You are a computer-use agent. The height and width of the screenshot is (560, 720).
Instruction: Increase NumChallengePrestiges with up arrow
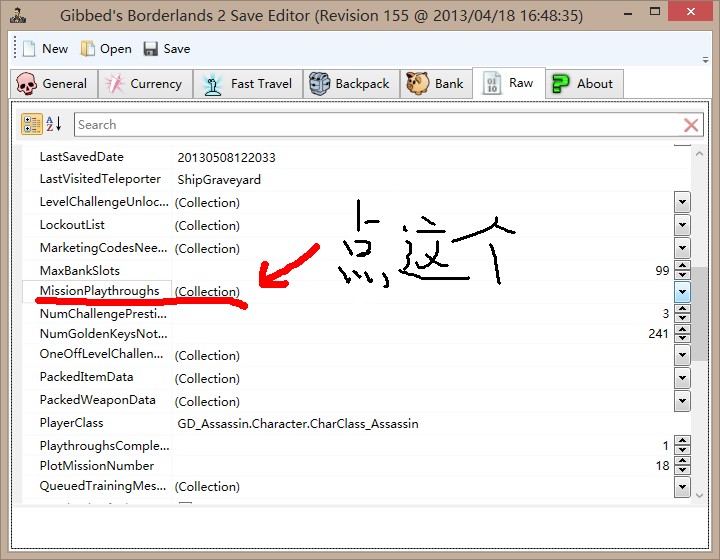click(682, 308)
